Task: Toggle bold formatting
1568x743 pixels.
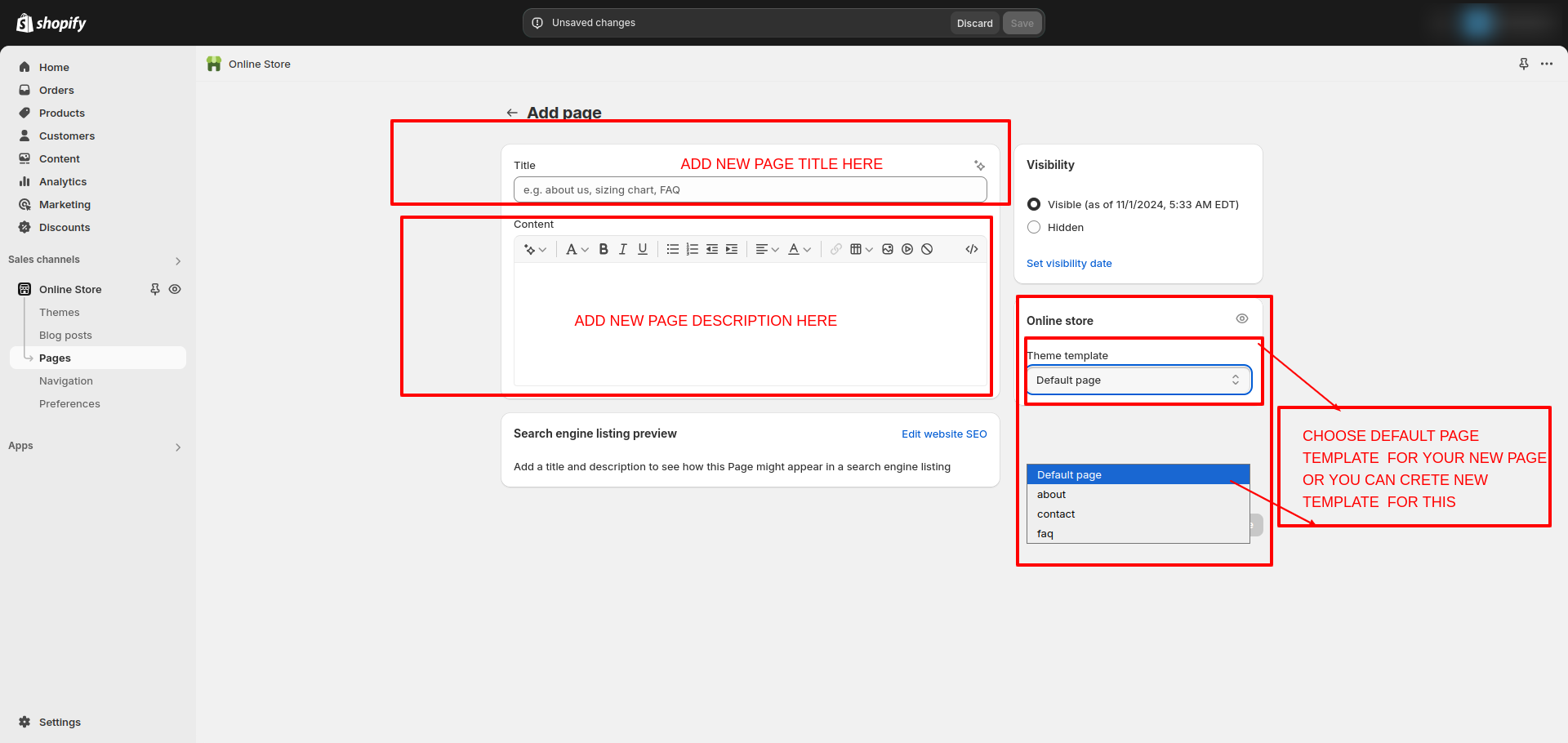Action: point(604,249)
